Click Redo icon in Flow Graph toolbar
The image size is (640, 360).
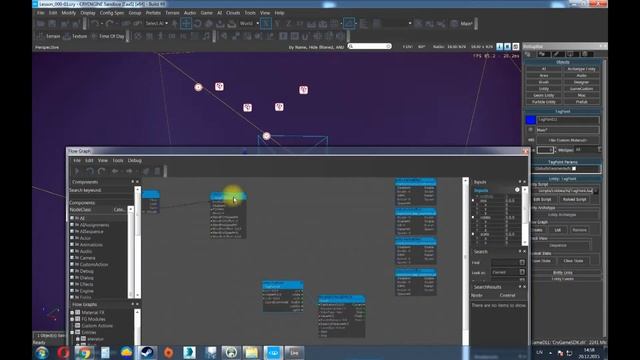pos(101,171)
